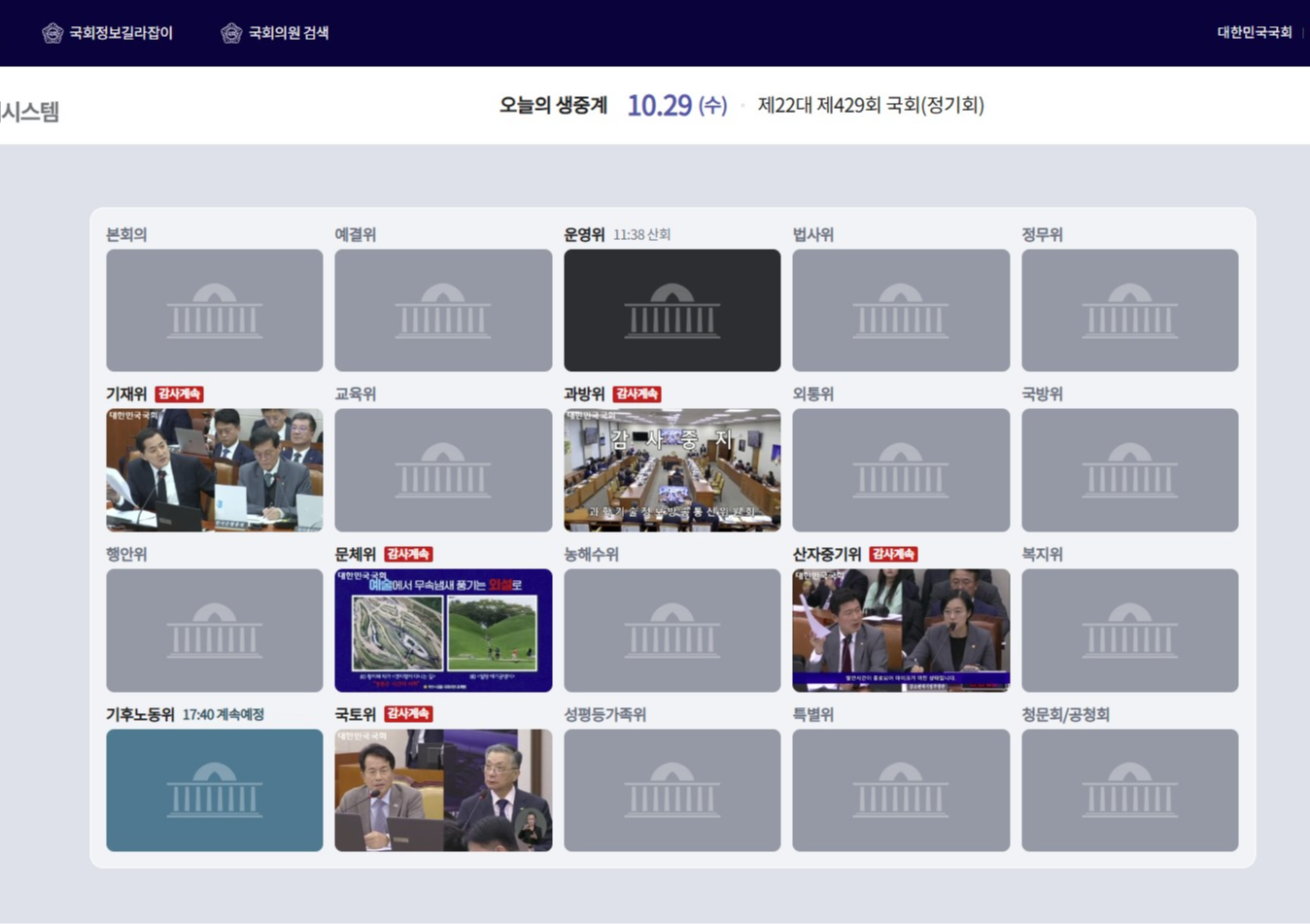This screenshot has width=1310, height=924.
Task: Open the 과방위 live stream thumbnail
Action: coord(672,469)
